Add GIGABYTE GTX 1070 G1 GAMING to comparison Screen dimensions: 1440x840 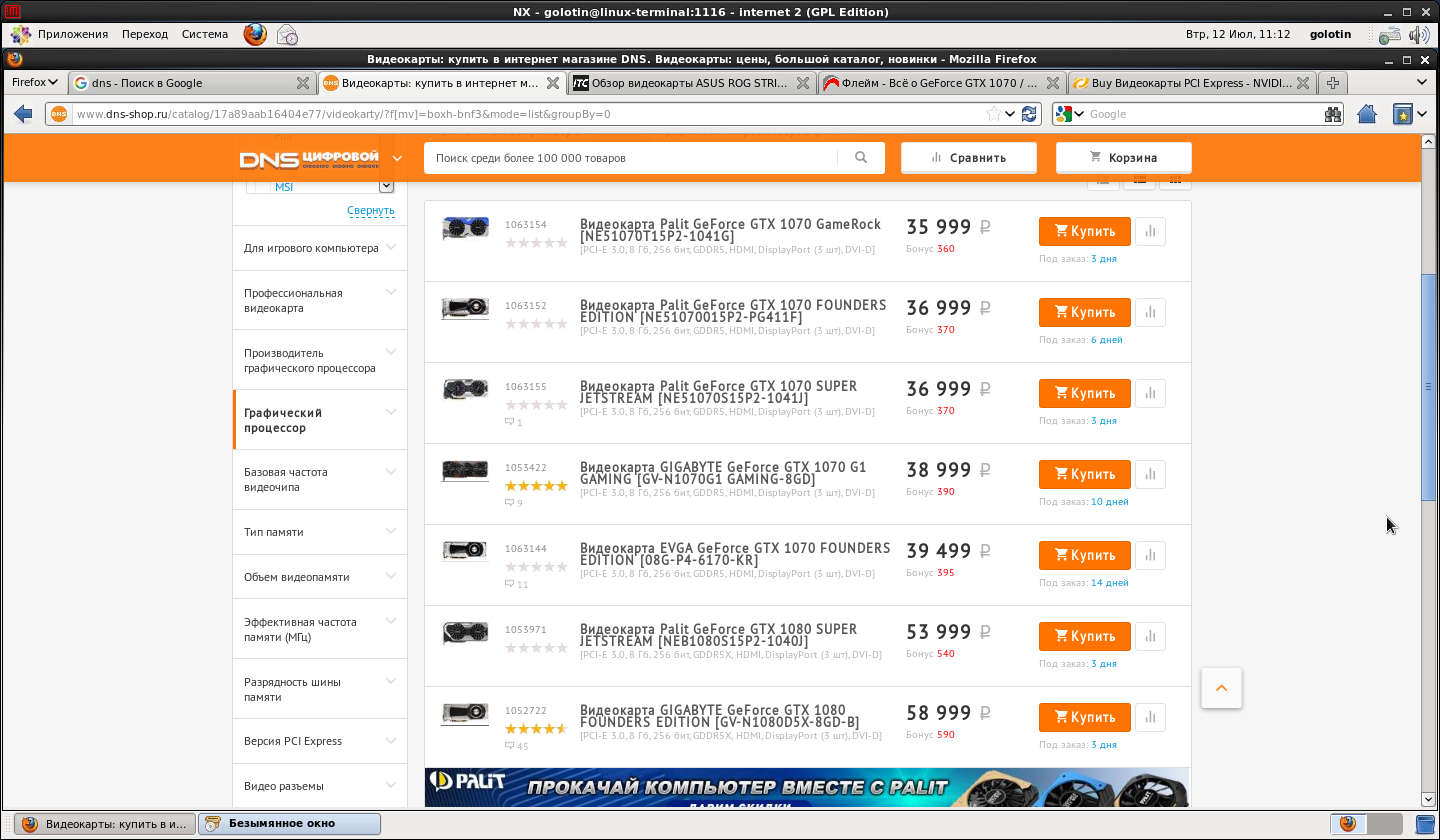(x=1150, y=474)
